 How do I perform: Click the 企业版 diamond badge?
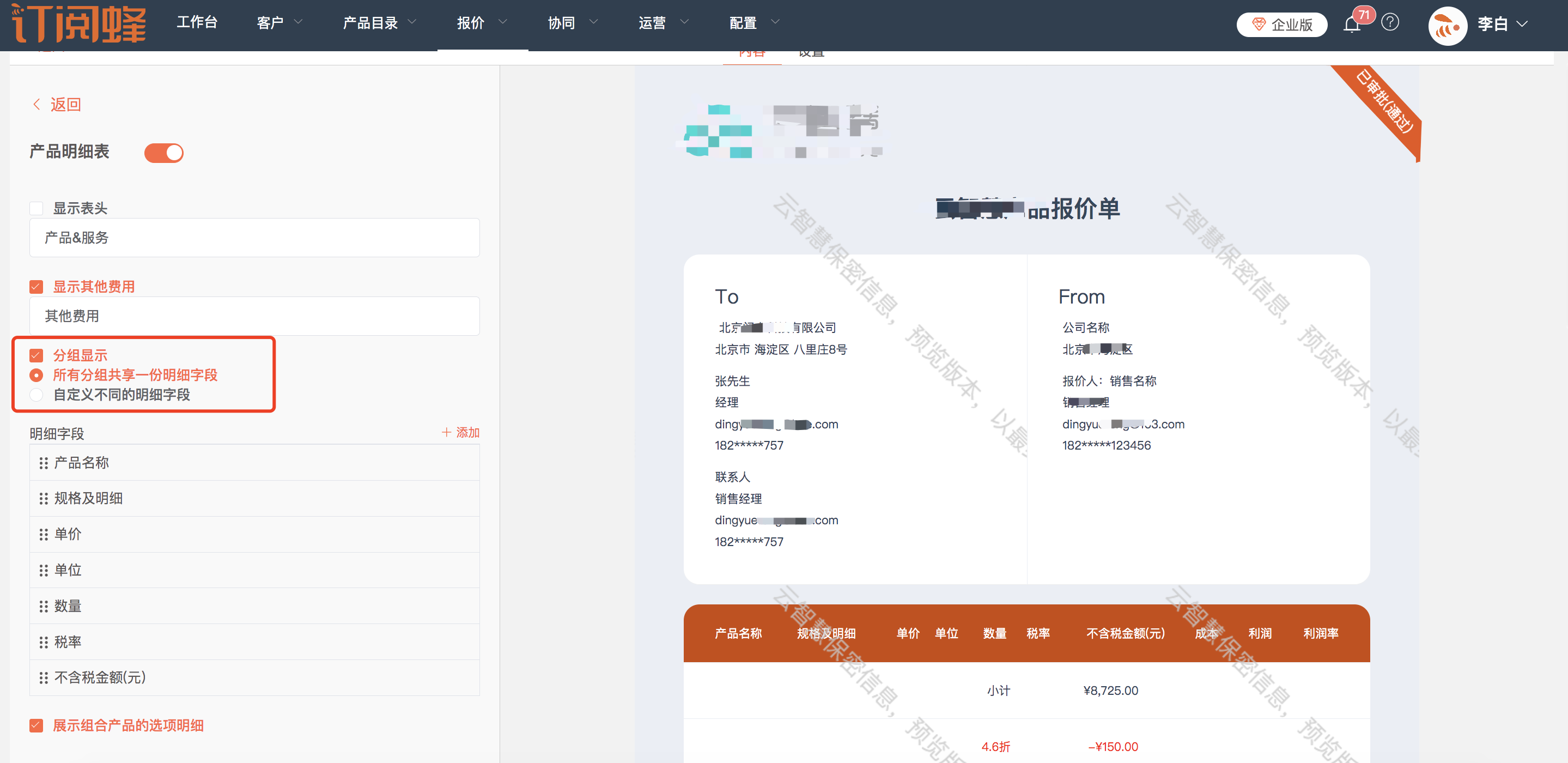pos(1282,25)
